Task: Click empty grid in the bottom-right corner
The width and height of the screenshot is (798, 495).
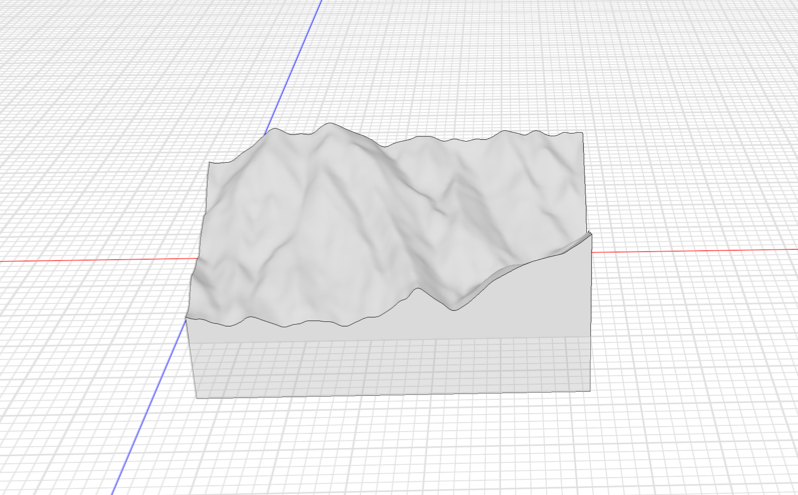Action: [x=720, y=440]
